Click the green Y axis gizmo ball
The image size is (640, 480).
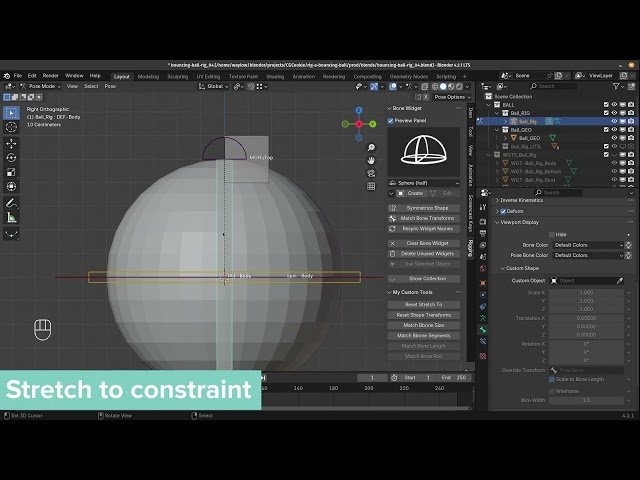373,124
